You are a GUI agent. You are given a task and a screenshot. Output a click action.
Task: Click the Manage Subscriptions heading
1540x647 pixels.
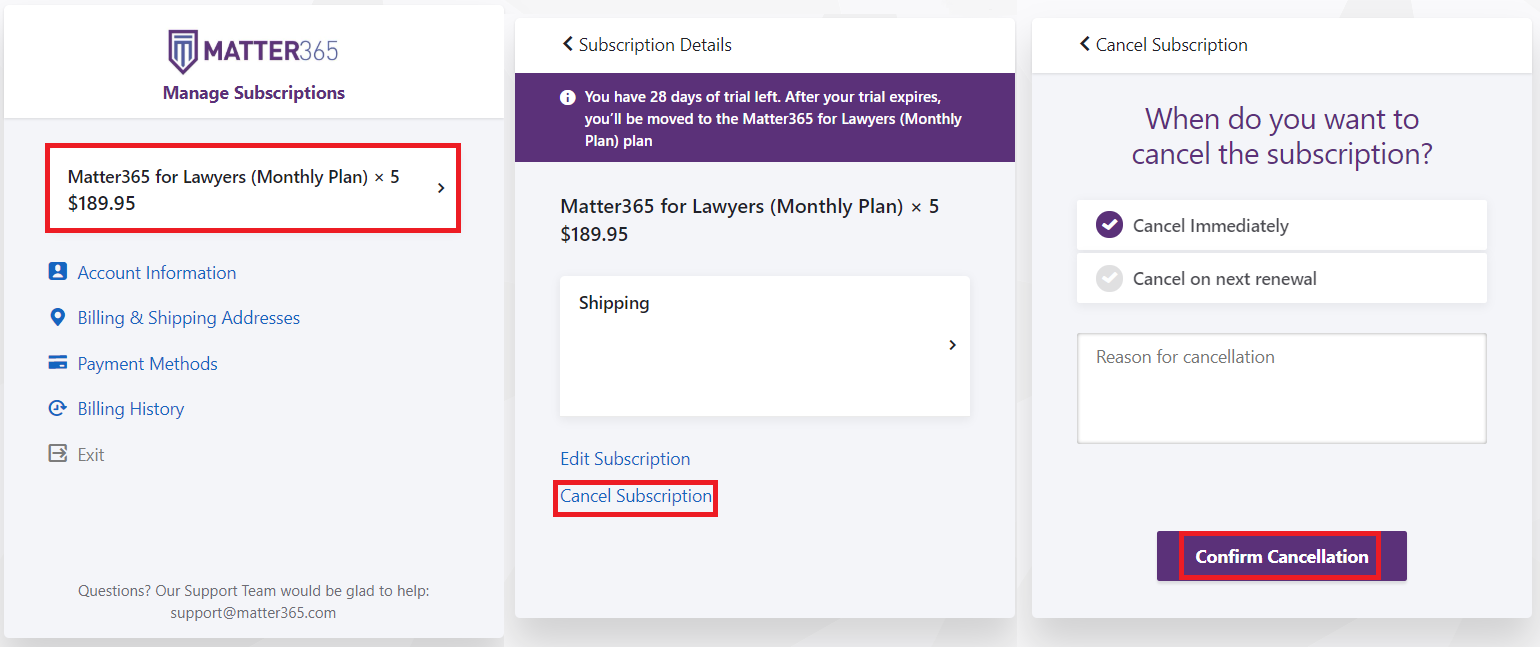click(254, 93)
